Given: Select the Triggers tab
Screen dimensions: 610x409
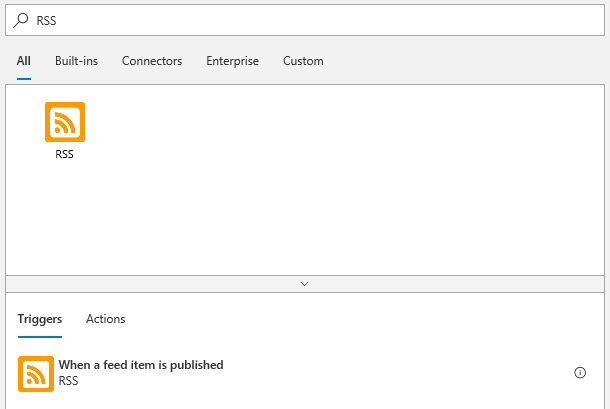Looking at the screenshot, I should pos(40,319).
